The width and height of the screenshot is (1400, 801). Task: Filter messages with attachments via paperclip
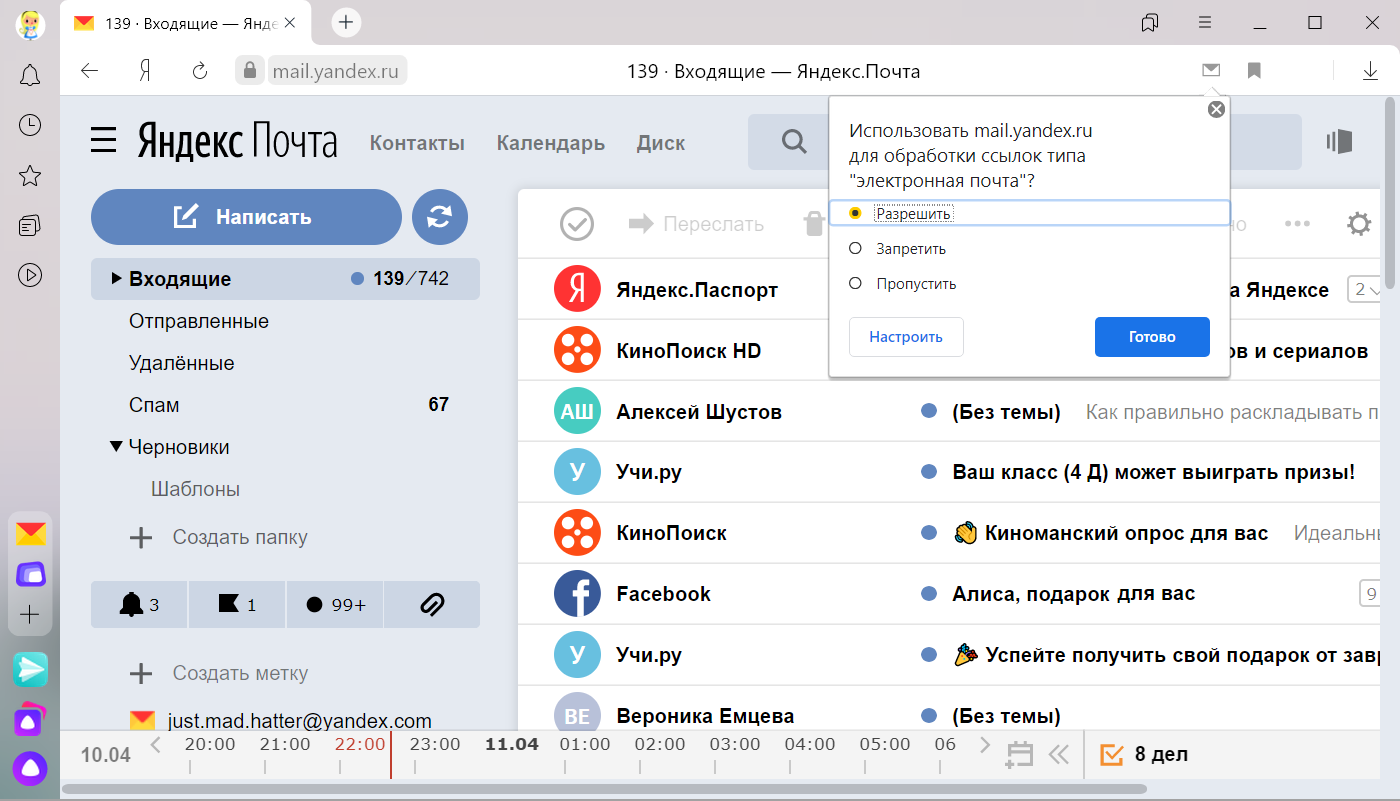click(x=432, y=604)
